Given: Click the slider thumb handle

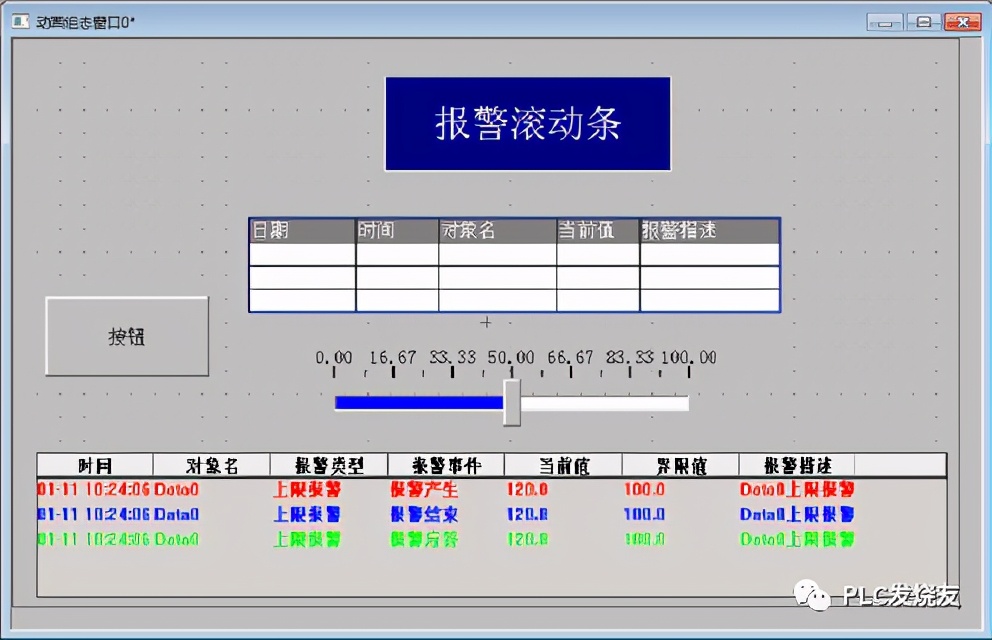Looking at the screenshot, I should 512,403.
